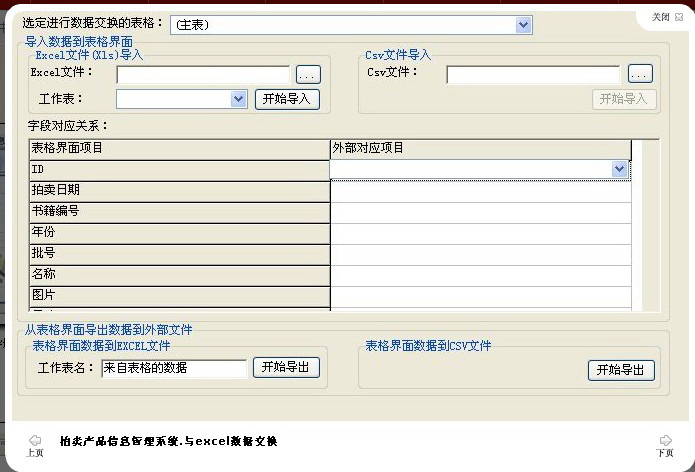The width and height of the screenshot is (695, 472).
Task: Click the Csv file path input field
Action: (533, 74)
